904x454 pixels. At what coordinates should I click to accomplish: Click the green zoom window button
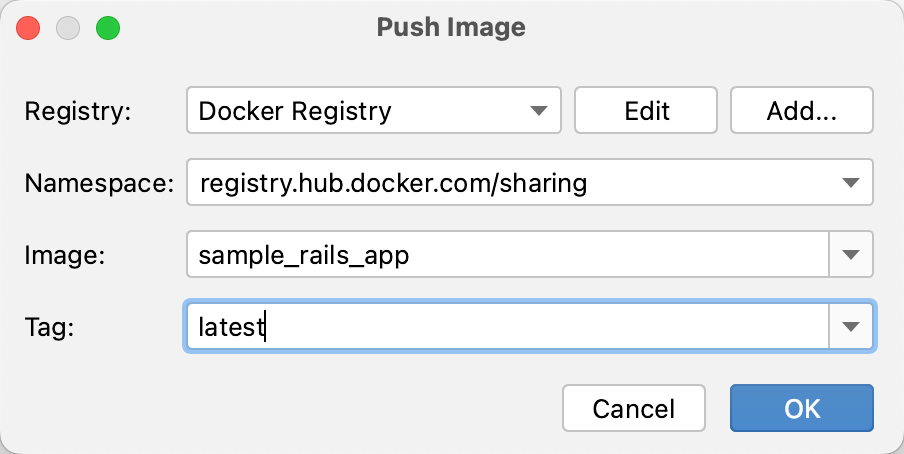pyautogui.click(x=108, y=28)
